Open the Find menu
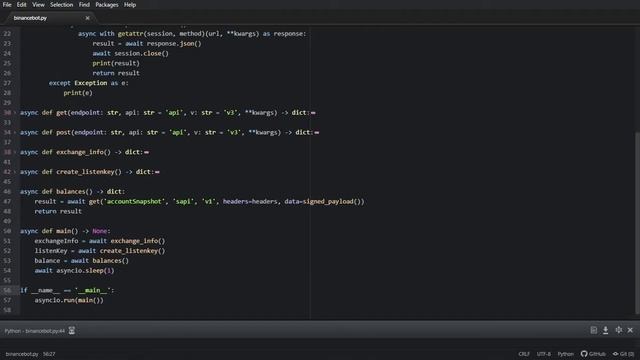This screenshot has width=640, height=360. tap(84, 4)
